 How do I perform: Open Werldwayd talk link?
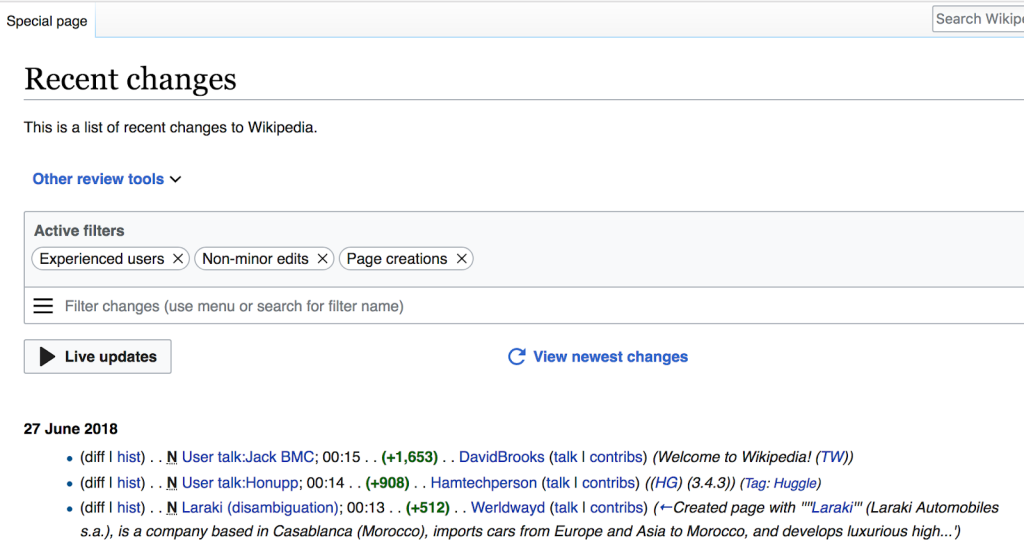(566, 508)
